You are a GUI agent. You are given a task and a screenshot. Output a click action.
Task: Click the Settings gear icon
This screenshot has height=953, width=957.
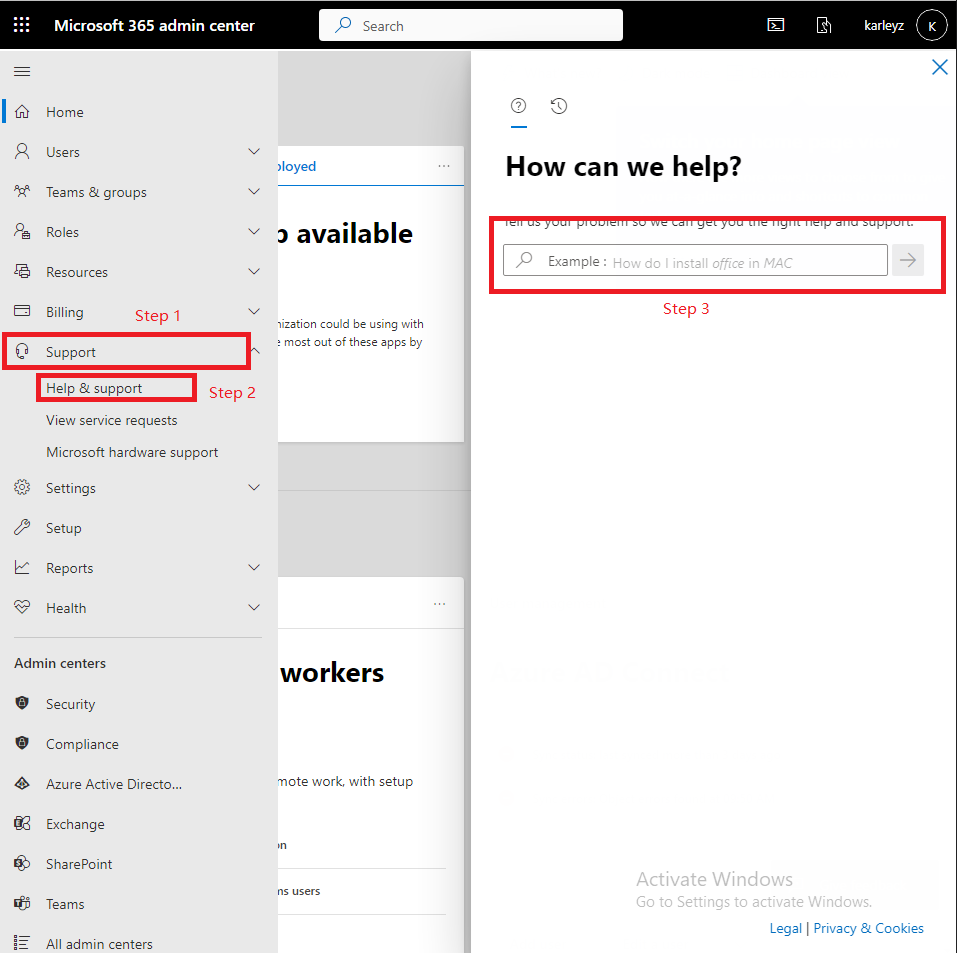point(22,487)
